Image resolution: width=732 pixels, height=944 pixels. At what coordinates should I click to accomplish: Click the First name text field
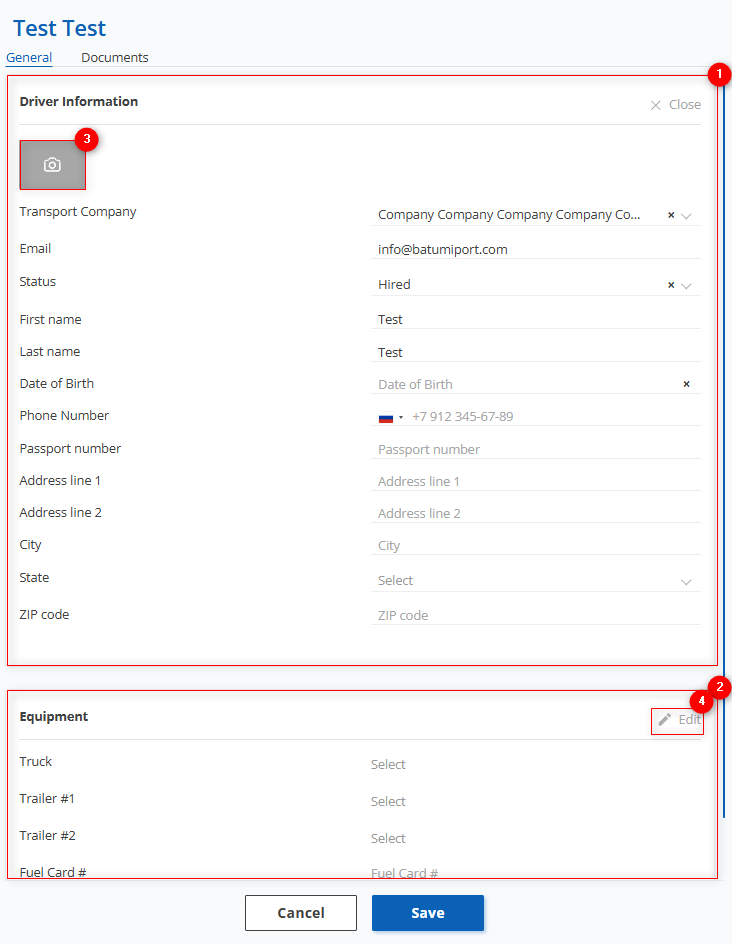pos(535,320)
